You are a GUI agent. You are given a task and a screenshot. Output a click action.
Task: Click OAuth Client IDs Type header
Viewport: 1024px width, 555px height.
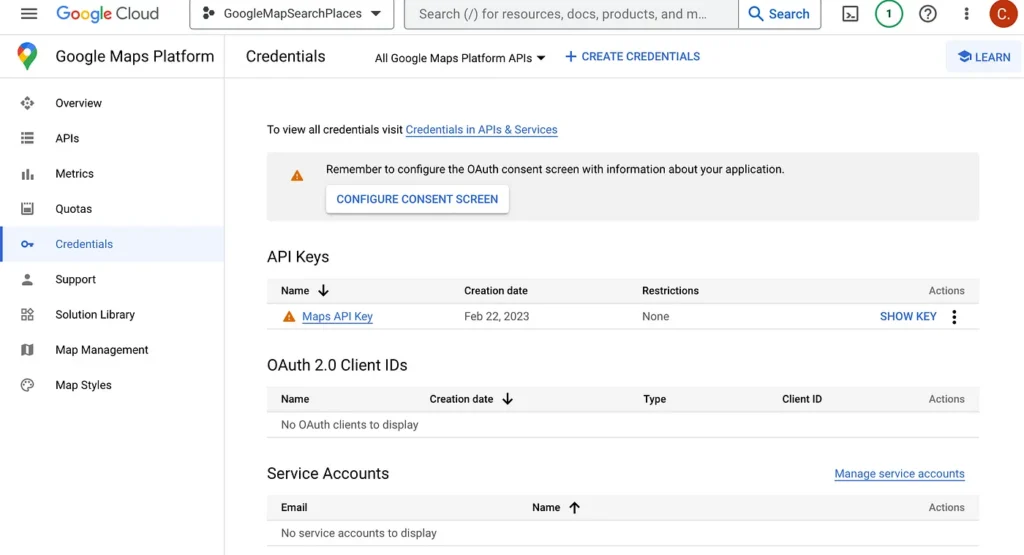pos(654,399)
